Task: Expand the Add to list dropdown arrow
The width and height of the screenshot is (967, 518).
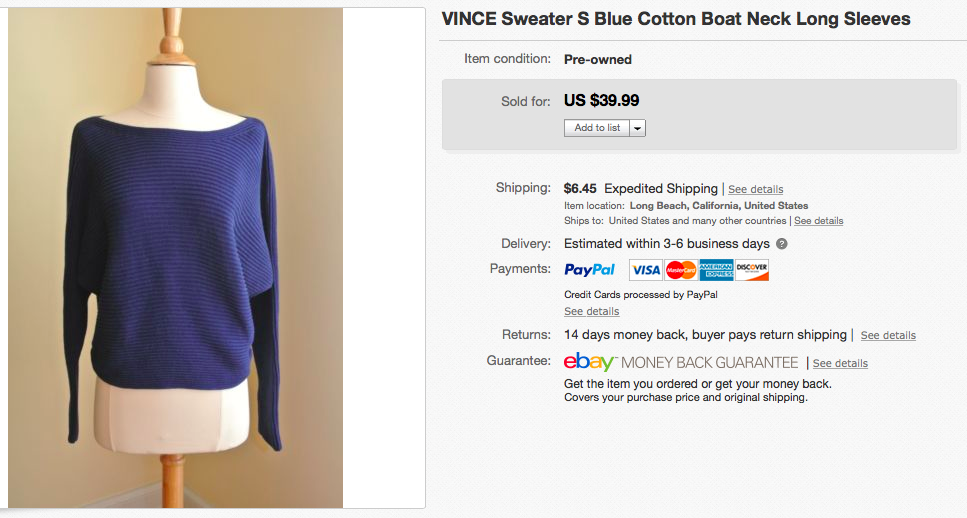Action: point(638,128)
